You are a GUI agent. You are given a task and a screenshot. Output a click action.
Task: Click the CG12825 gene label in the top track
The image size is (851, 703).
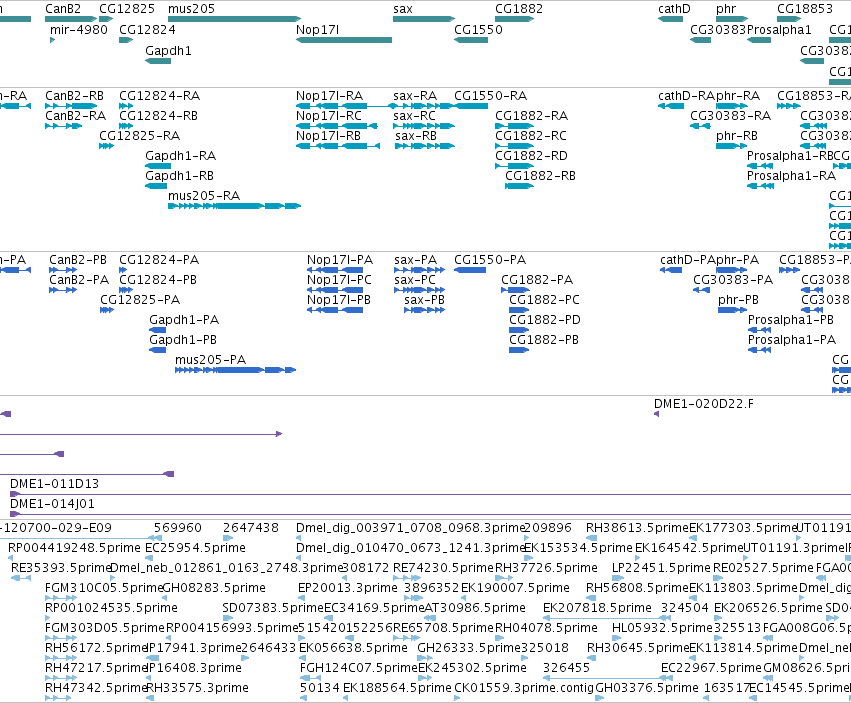point(127,9)
